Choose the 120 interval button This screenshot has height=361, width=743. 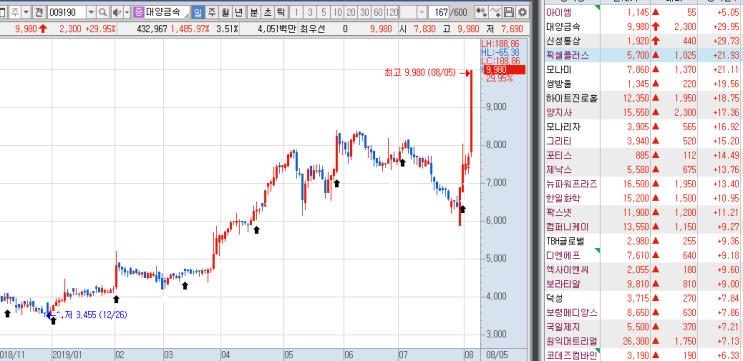392,12
